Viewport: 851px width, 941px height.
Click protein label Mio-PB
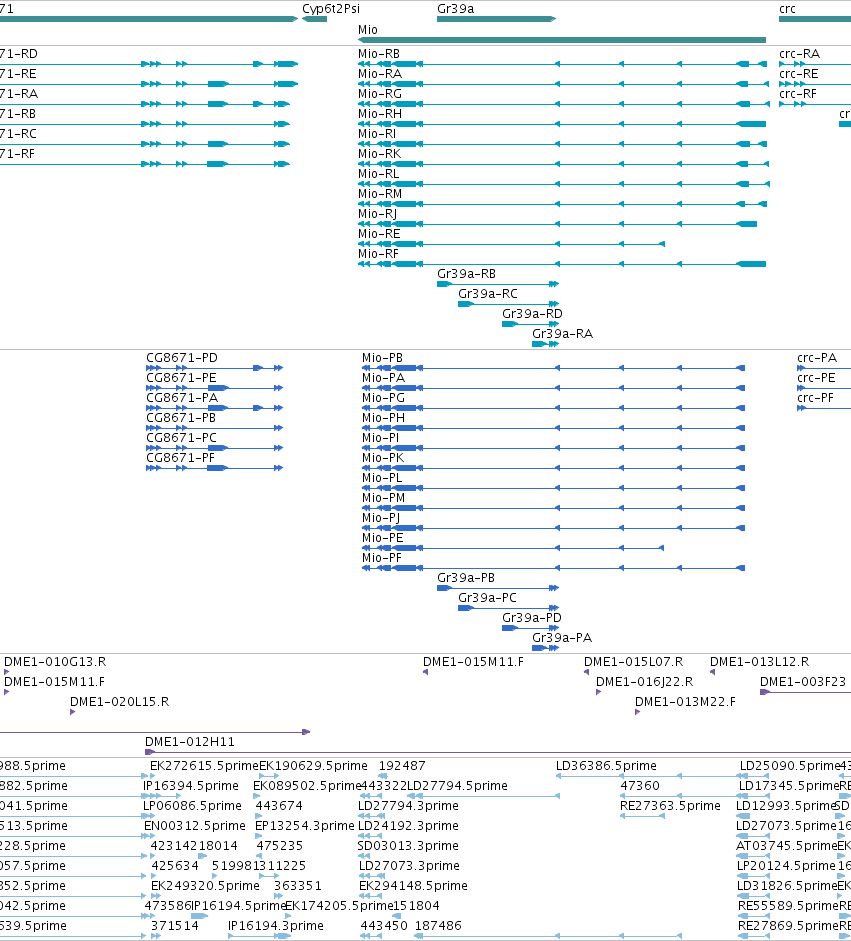tap(382, 357)
